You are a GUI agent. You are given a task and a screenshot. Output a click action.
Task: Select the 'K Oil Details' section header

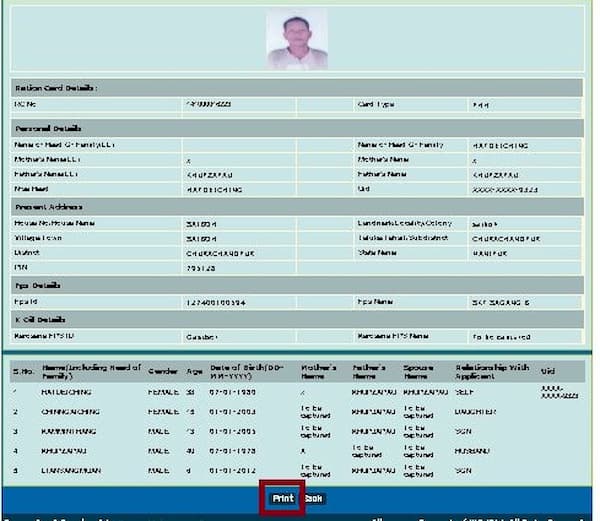pos(297,319)
